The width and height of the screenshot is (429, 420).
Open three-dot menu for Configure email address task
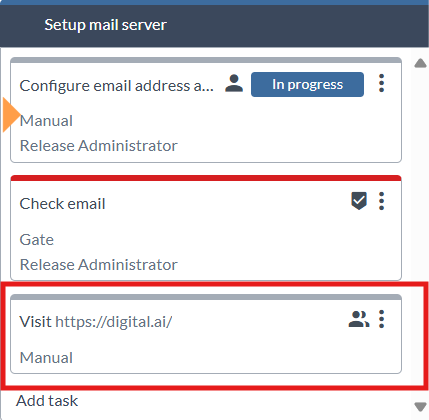382,83
